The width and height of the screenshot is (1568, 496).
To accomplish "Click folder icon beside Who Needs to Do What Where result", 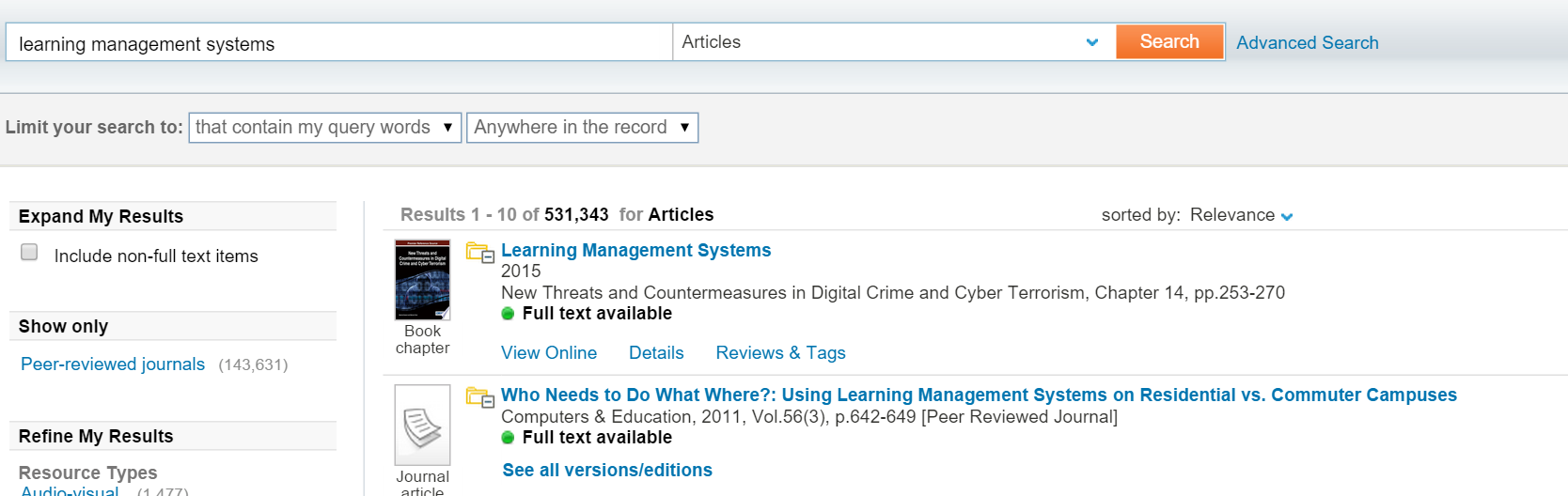I will [479, 397].
